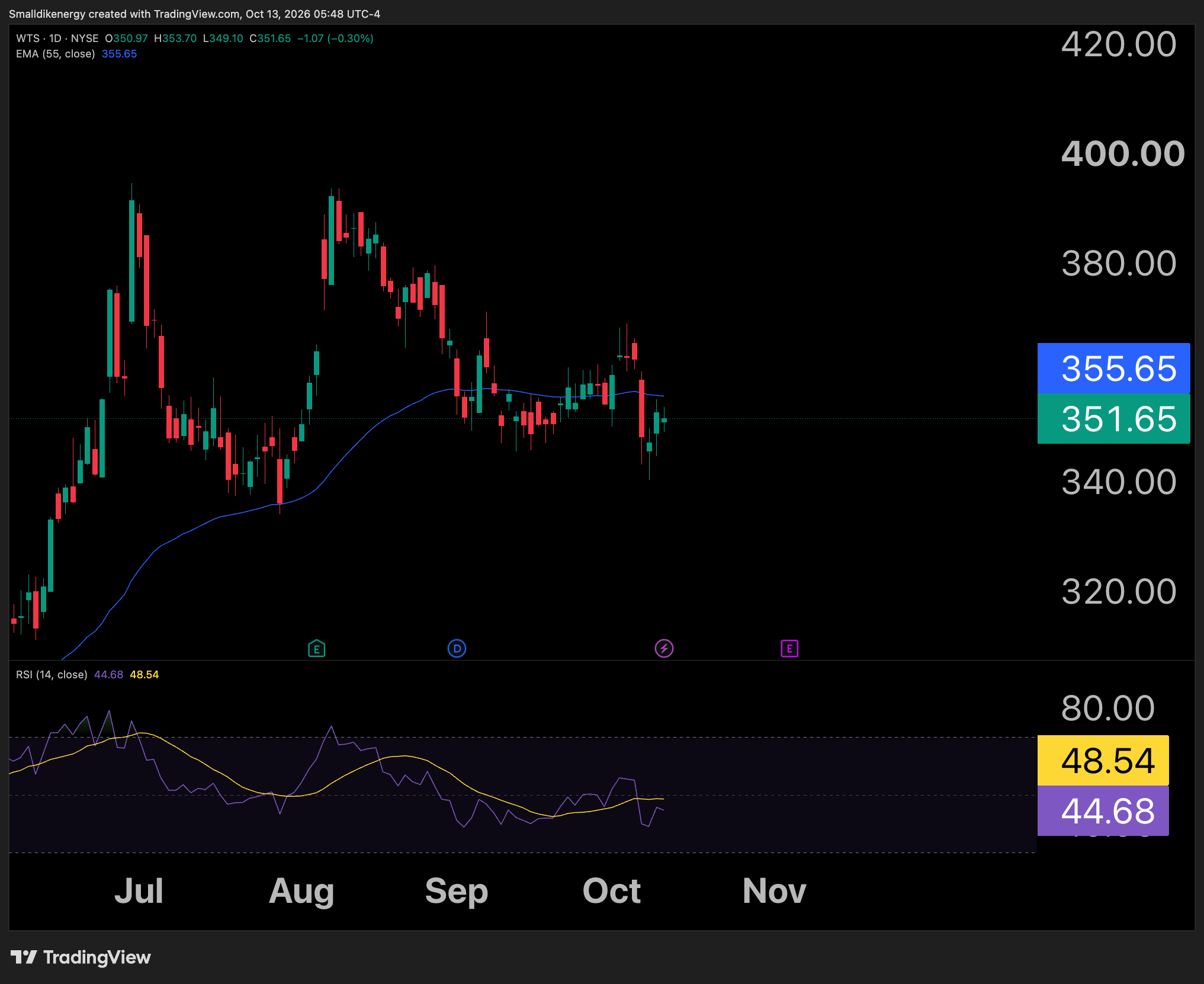The width and height of the screenshot is (1204, 984).
Task: Click the 355.65 EMA value in legend
Action: 119,54
